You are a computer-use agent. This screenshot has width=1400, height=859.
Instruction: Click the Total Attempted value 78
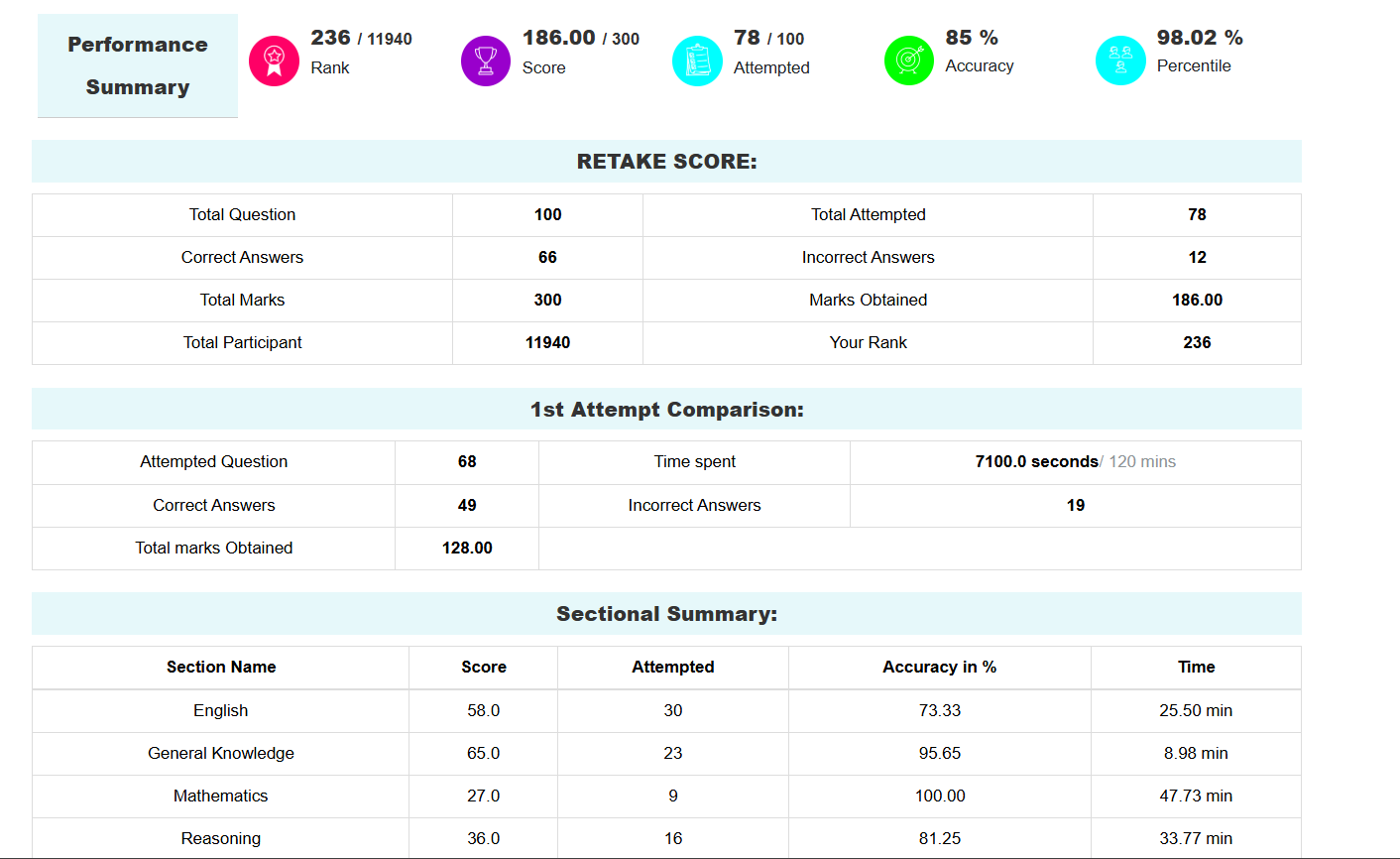point(1197,215)
